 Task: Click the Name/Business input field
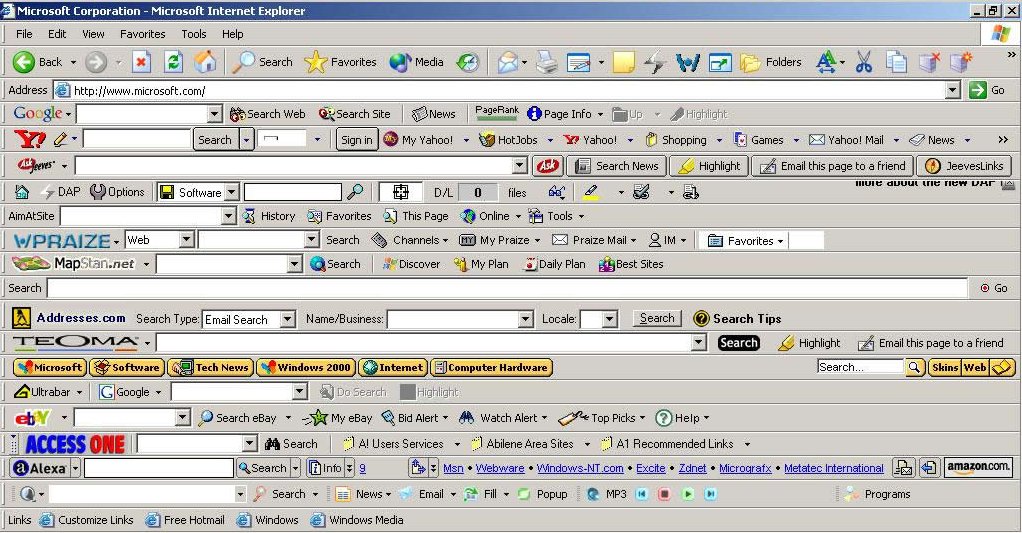tap(460, 319)
